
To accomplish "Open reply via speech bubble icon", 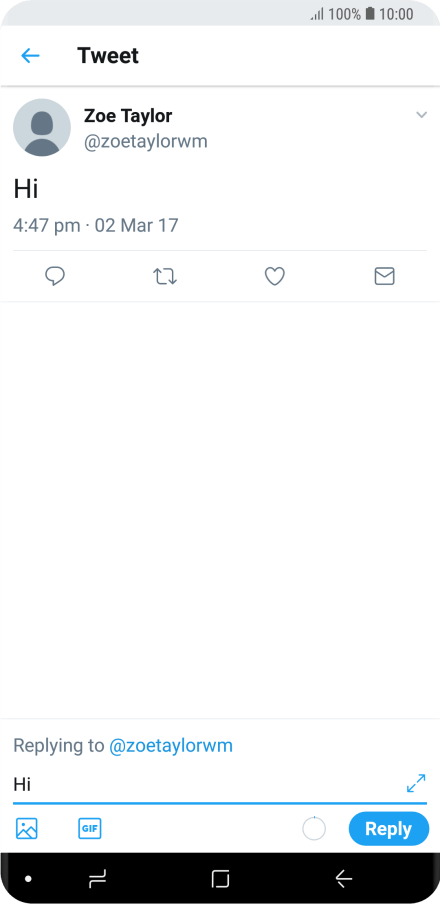I will (55, 277).
